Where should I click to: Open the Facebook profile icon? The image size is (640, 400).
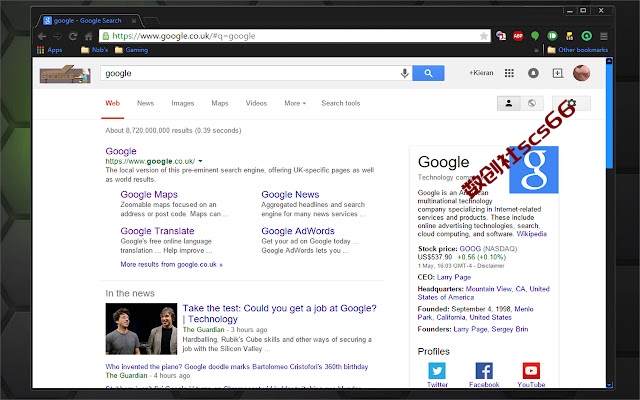[484, 371]
